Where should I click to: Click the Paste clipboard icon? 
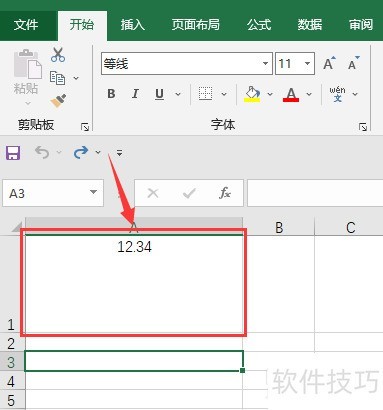(27, 64)
